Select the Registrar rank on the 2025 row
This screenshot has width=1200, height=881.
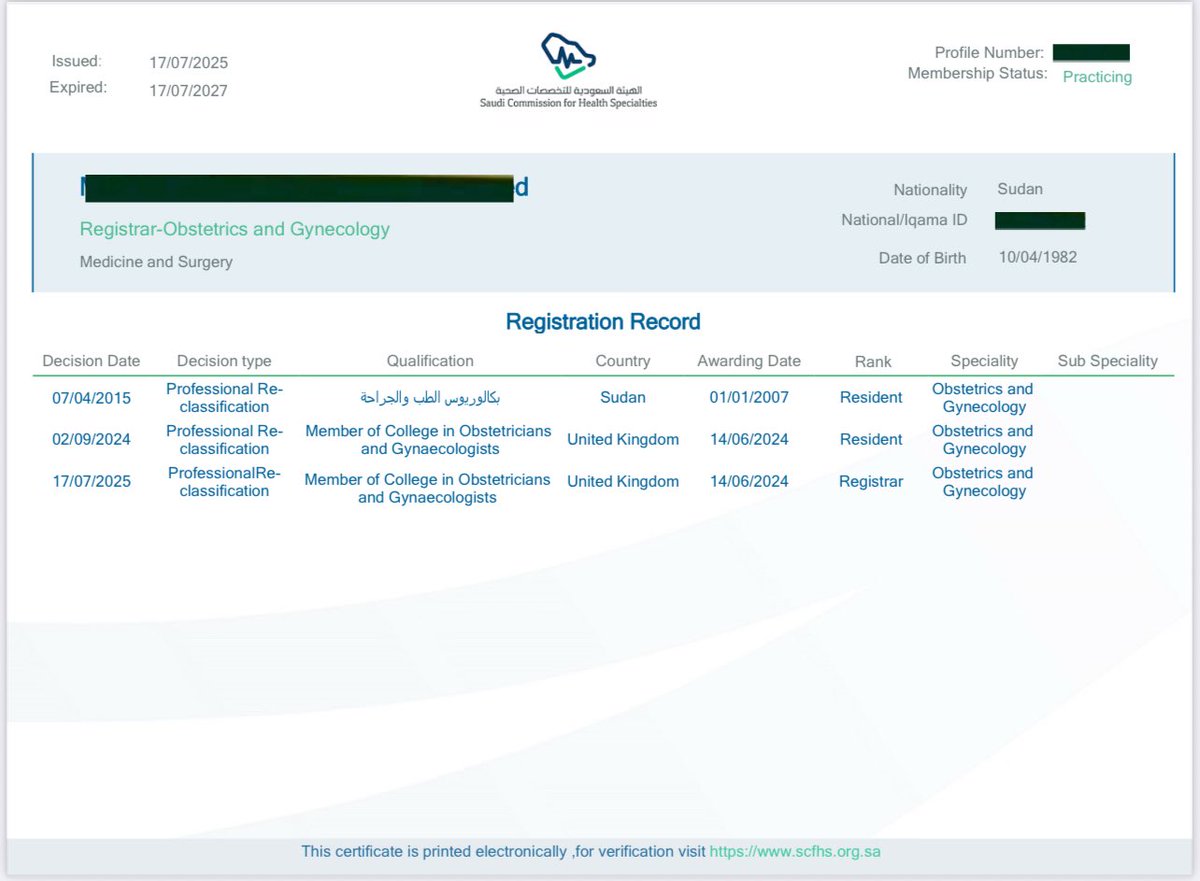871,481
